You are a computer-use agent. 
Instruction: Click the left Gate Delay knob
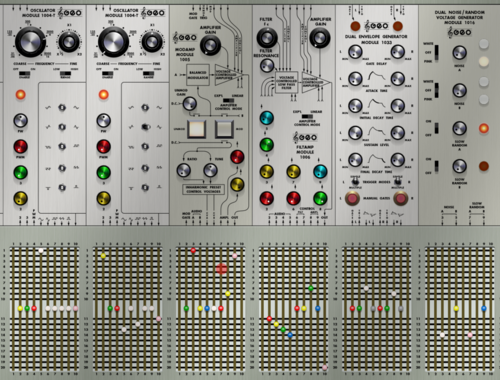(355, 52)
